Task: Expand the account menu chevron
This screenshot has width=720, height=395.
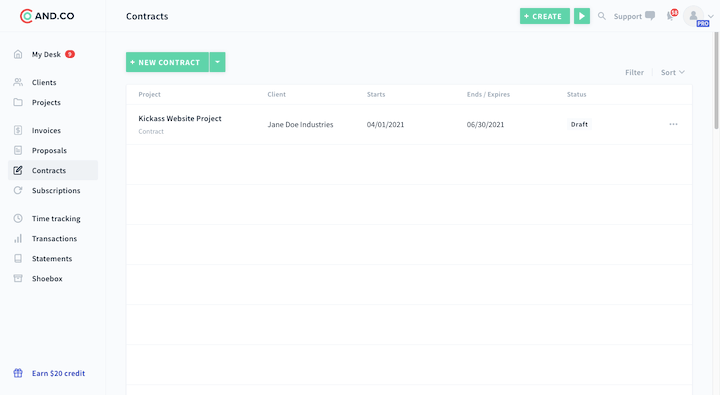Action: coord(711,17)
